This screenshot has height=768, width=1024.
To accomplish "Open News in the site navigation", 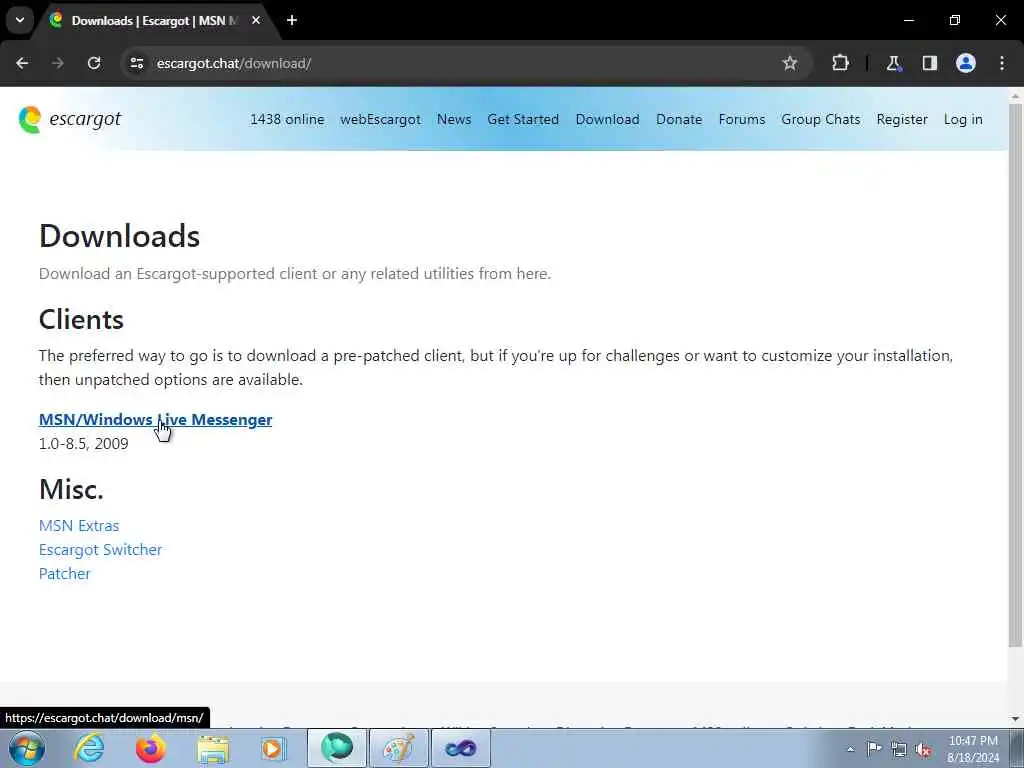I will click(454, 120).
